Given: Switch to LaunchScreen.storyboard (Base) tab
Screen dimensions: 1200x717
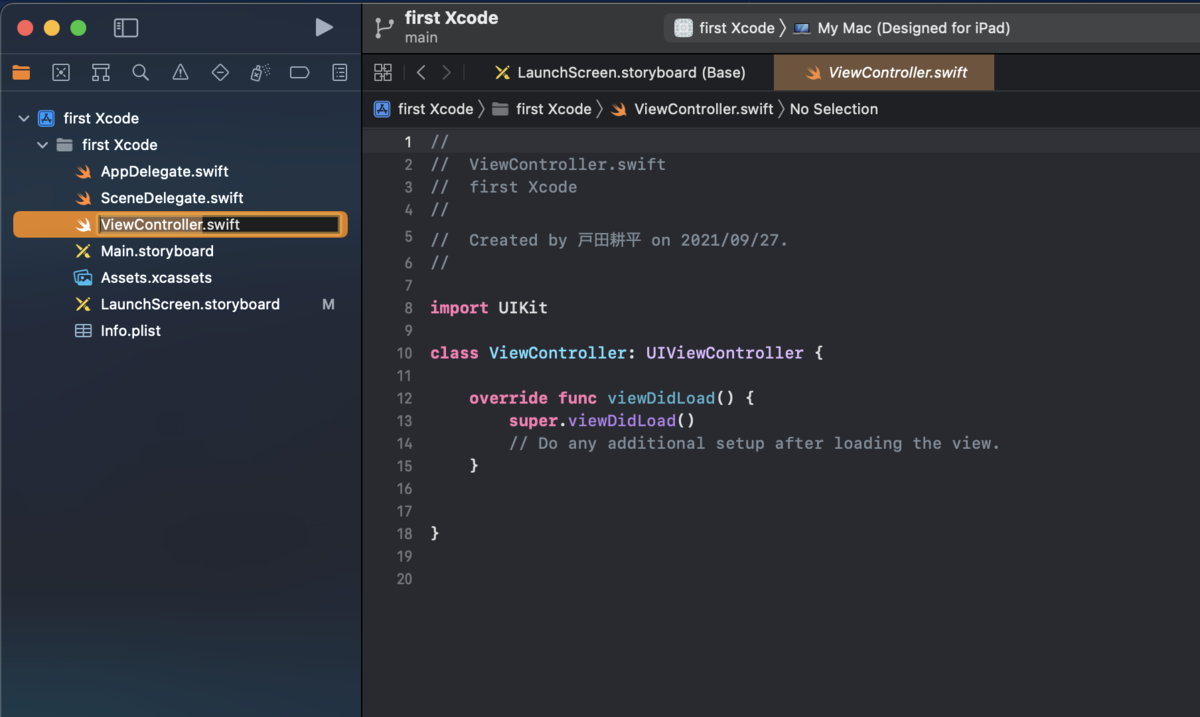Looking at the screenshot, I should point(620,72).
